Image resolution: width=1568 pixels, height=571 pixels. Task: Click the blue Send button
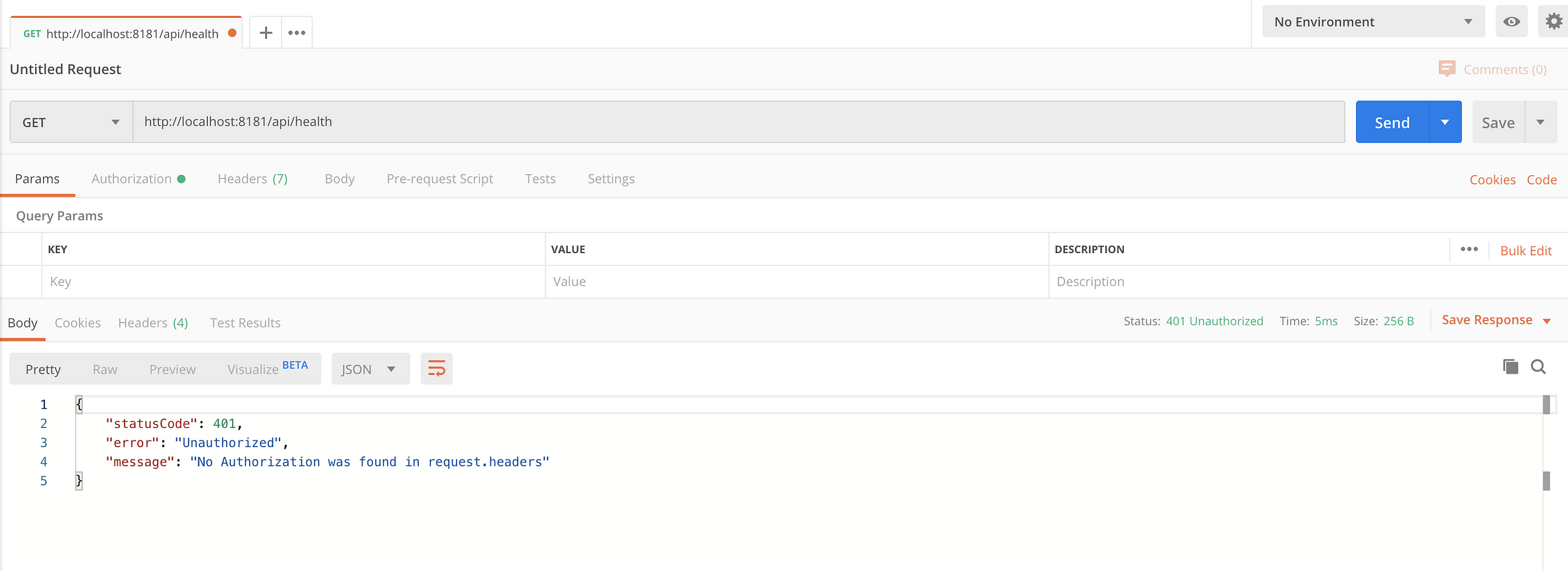coord(1392,122)
